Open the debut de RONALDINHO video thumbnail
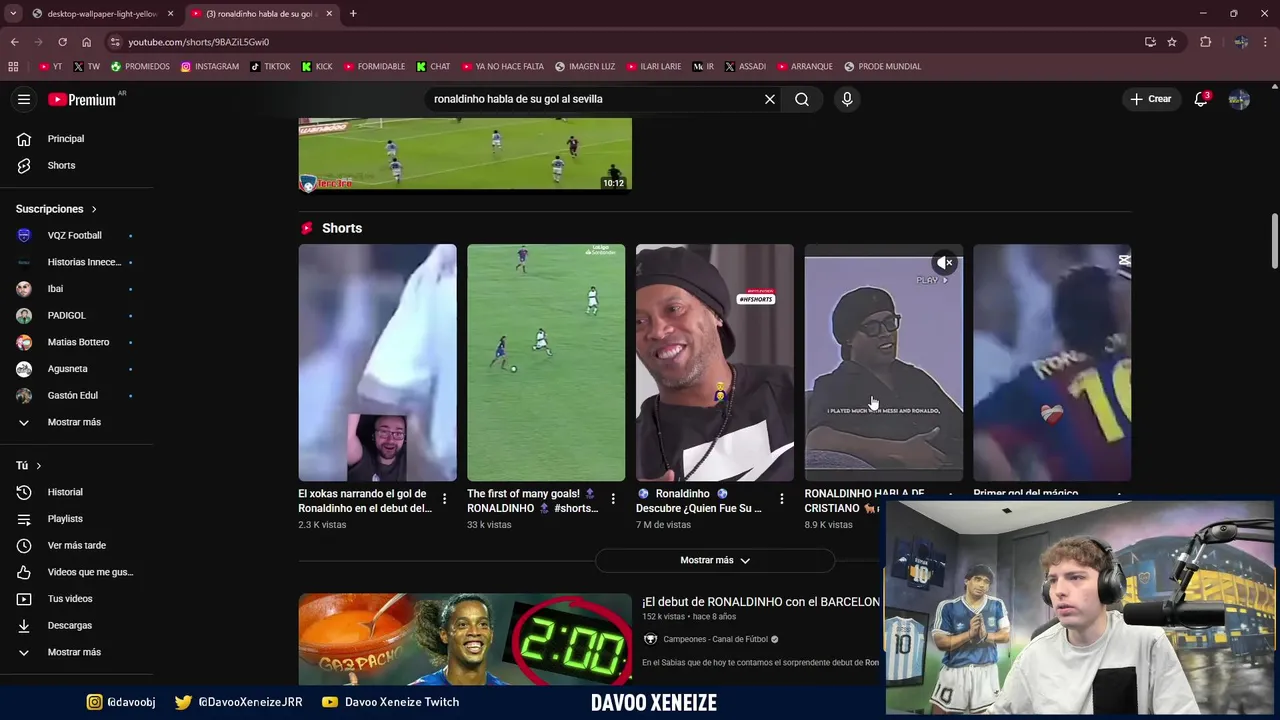 click(x=465, y=639)
